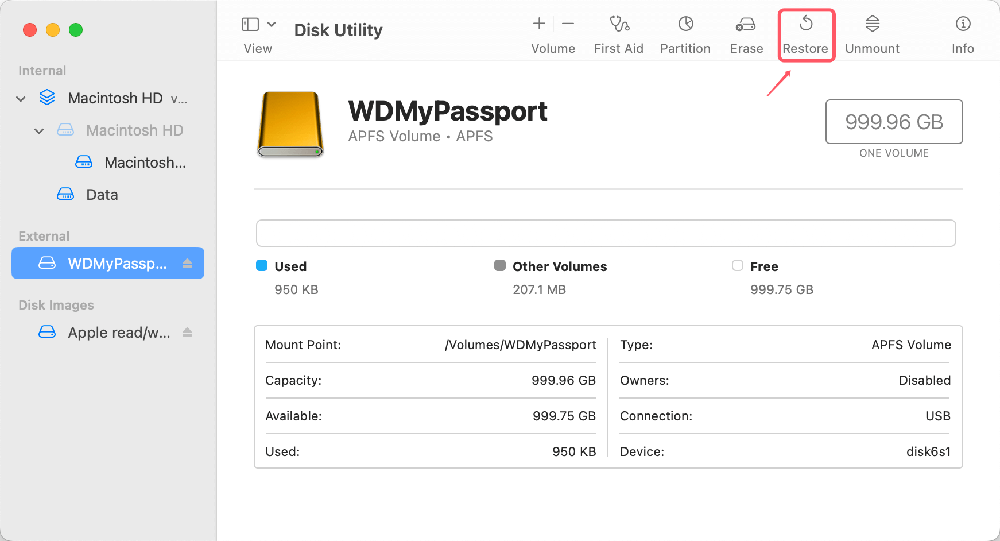Remove volume using the minus icon

(x=568, y=24)
